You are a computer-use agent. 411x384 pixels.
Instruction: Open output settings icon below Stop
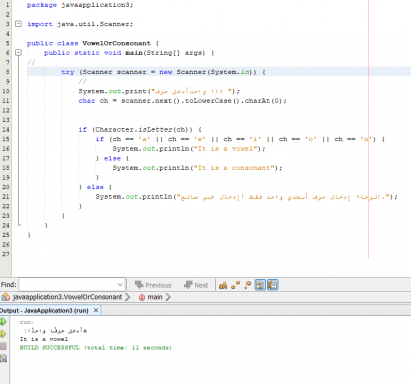pos(3,359)
